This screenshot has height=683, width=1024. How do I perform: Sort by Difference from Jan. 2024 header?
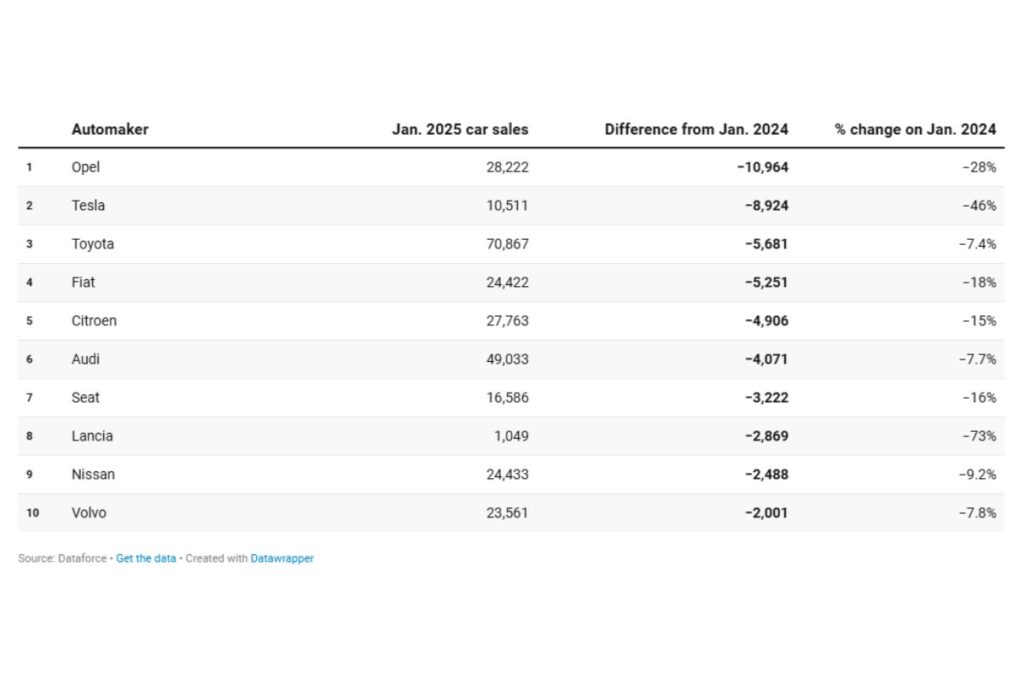(x=696, y=129)
